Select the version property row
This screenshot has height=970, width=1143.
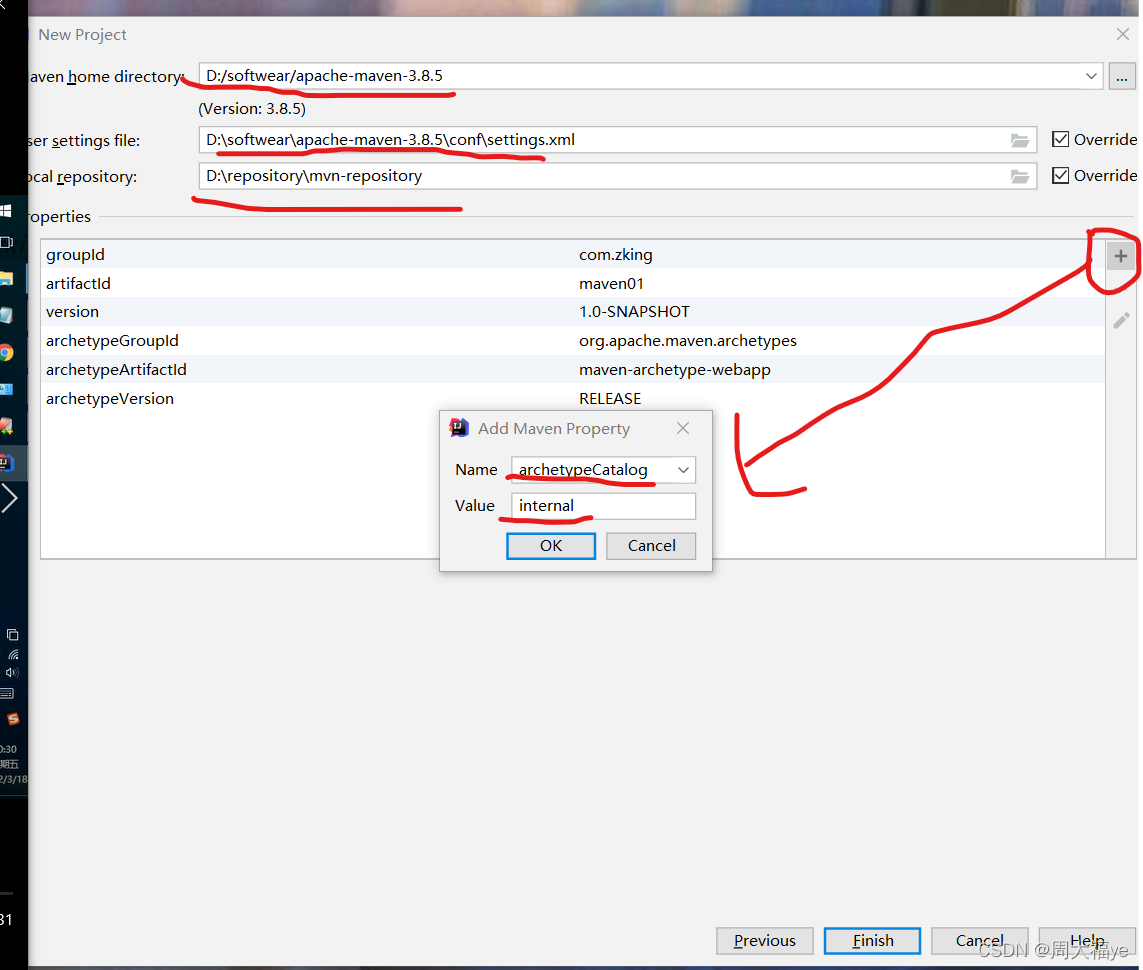click(573, 312)
